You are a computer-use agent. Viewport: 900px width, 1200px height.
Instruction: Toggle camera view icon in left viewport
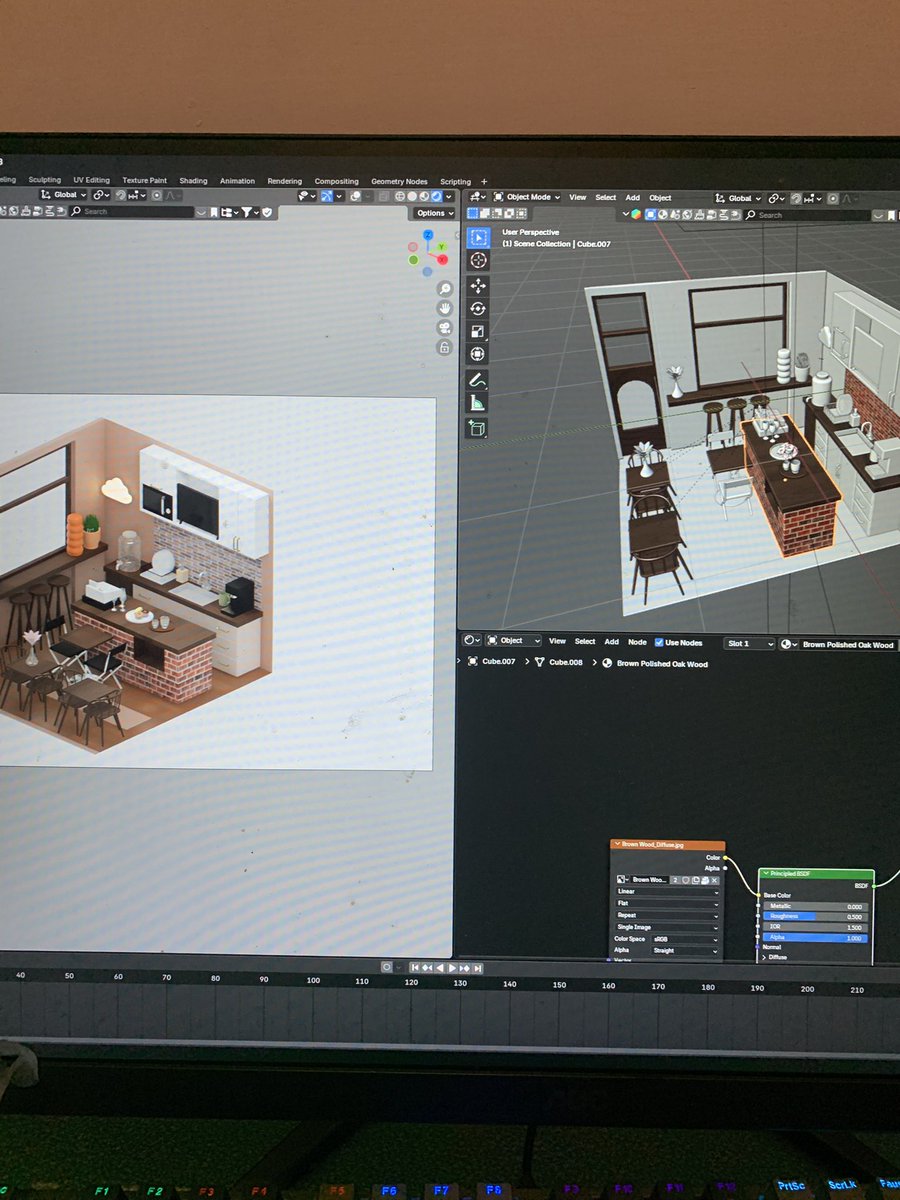[444, 328]
